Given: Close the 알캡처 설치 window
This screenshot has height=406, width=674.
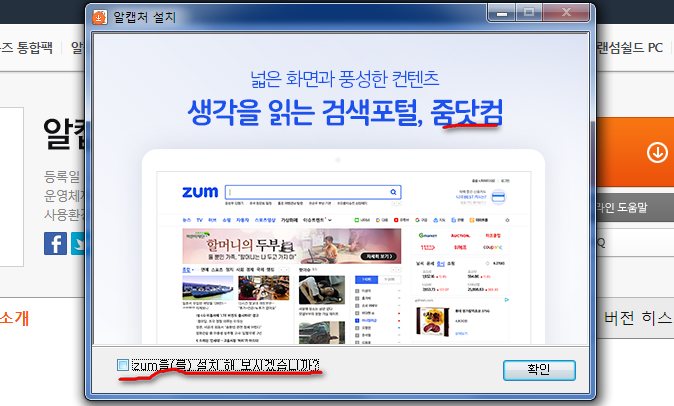Looking at the screenshot, I should coord(566,12).
